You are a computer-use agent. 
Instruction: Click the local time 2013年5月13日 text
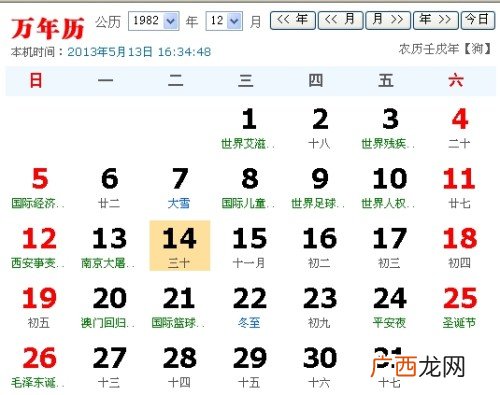[x=139, y=52]
